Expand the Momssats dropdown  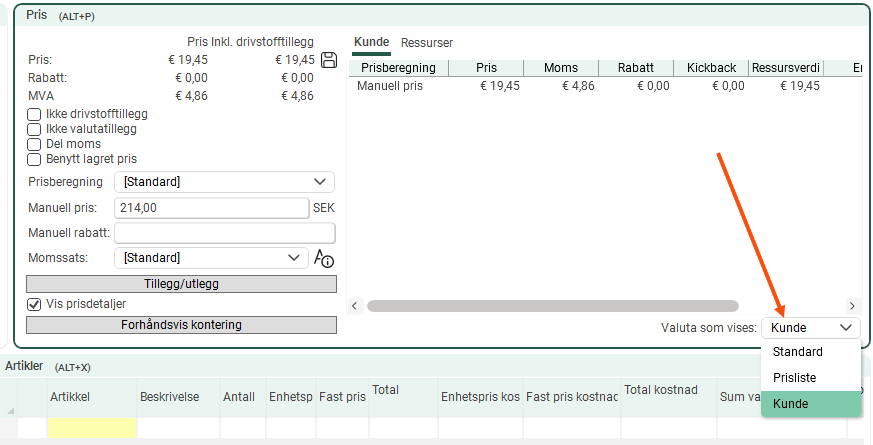click(210, 258)
